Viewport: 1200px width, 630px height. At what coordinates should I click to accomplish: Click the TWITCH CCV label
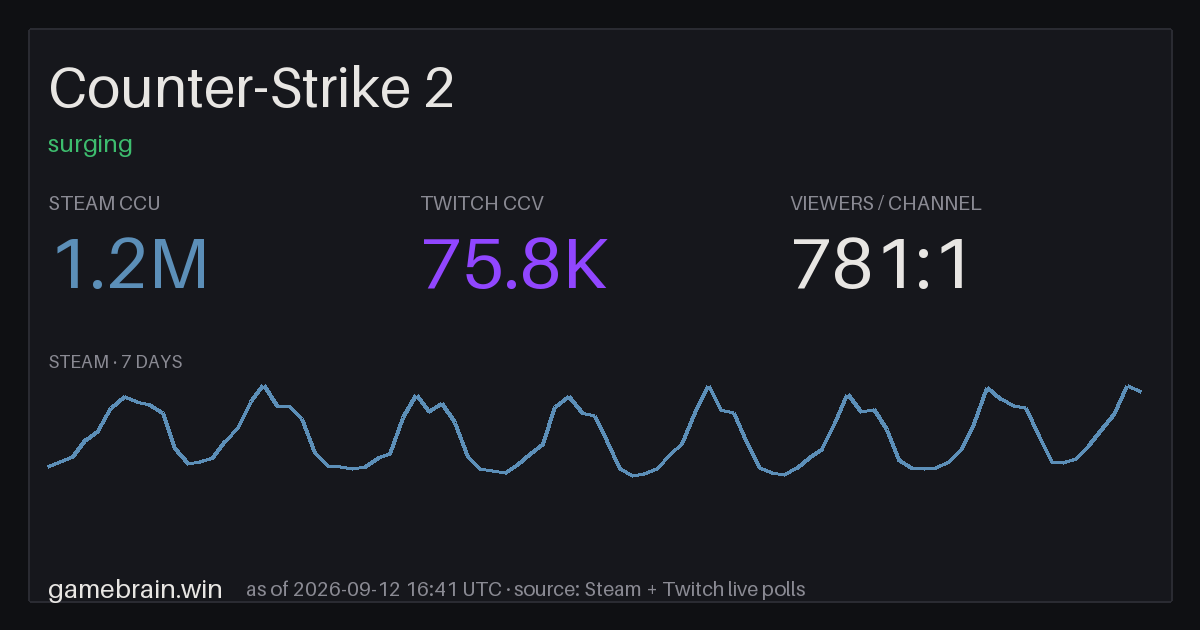coord(482,203)
